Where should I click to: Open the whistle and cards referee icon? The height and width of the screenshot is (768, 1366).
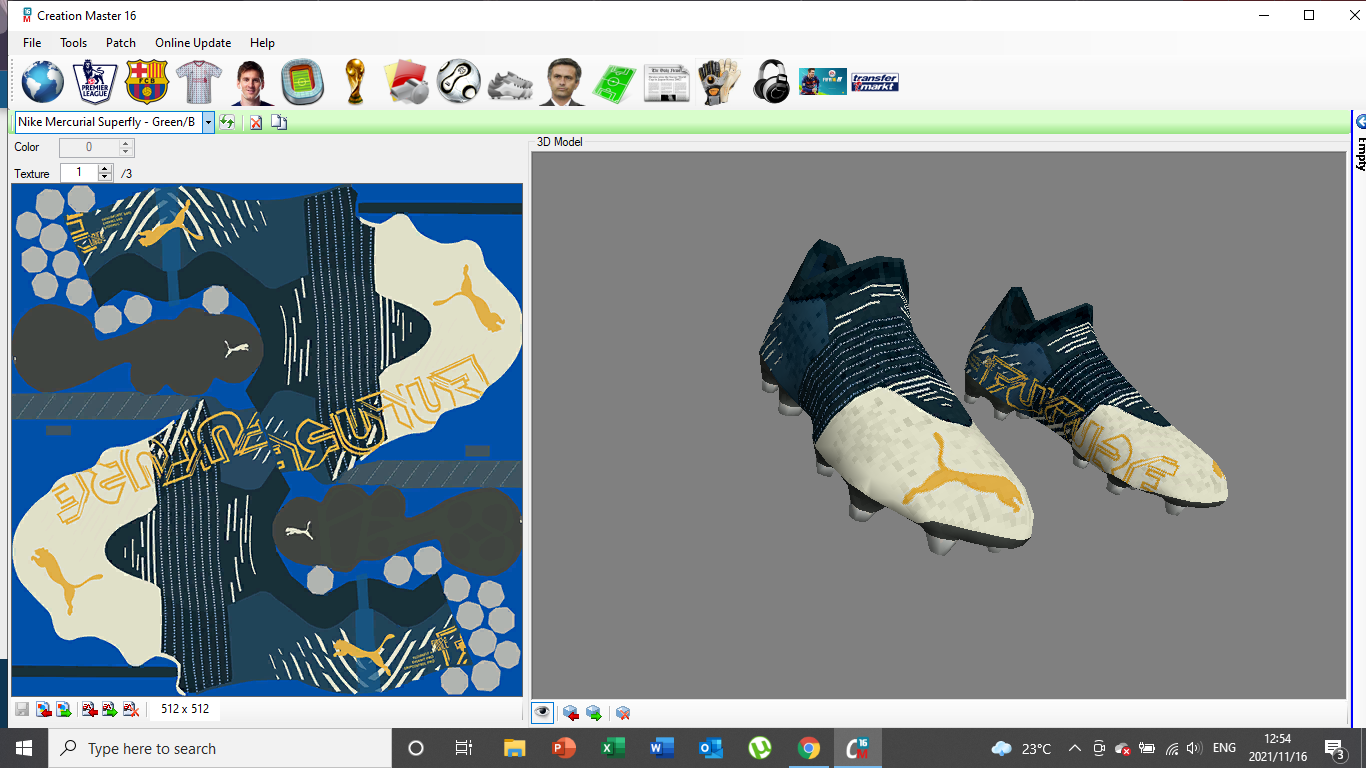coord(406,82)
